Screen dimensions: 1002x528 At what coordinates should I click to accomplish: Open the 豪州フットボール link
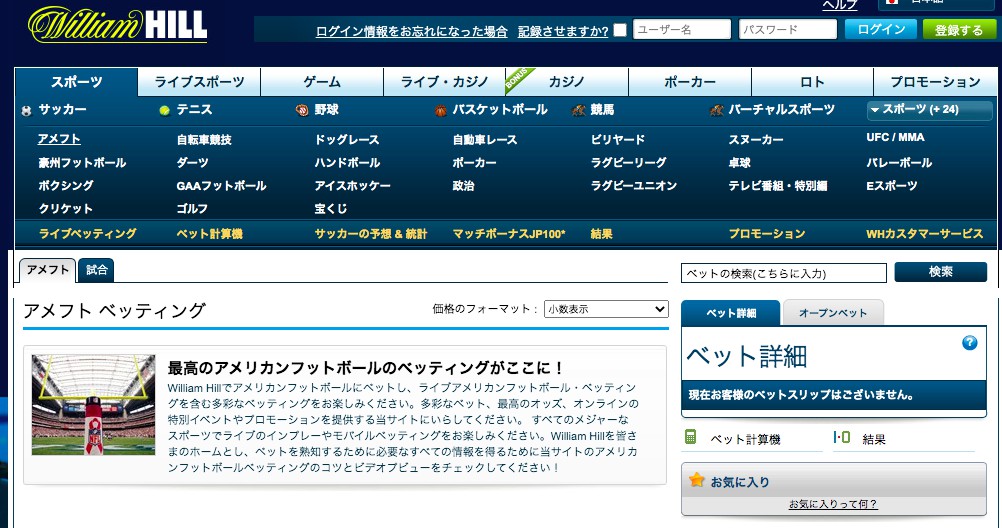[x=82, y=162]
